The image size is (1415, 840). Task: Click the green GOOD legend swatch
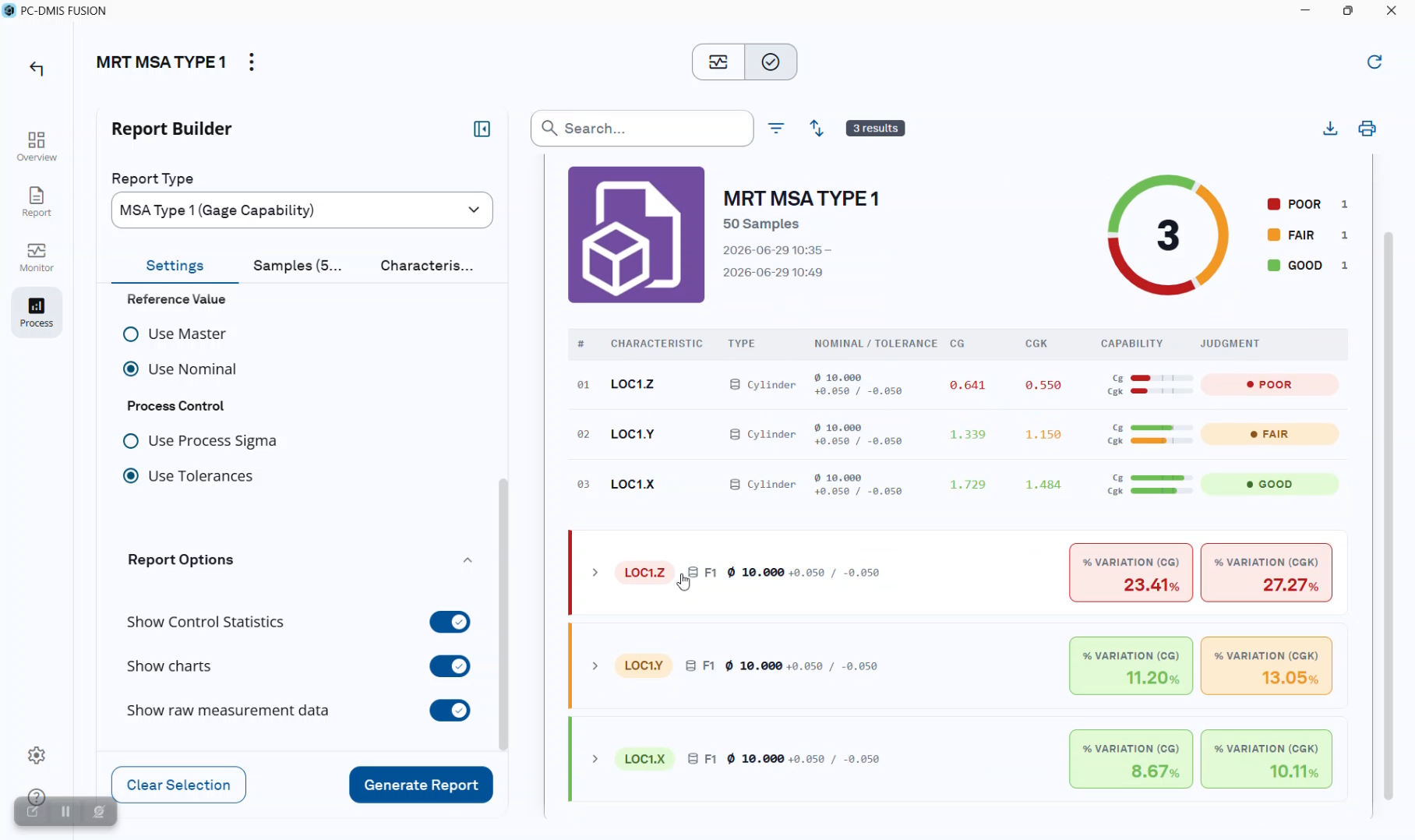(1274, 265)
